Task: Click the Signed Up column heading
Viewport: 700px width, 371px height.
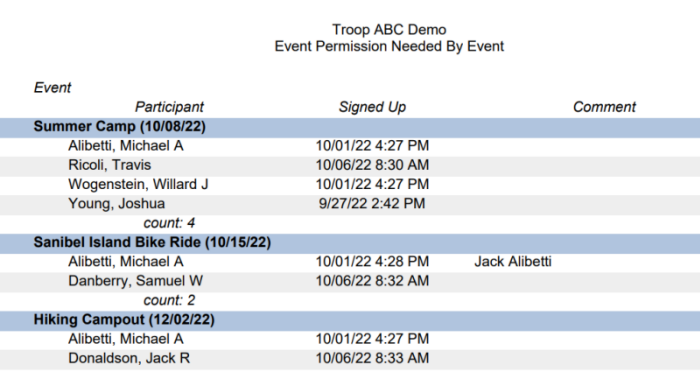Action: [372, 107]
